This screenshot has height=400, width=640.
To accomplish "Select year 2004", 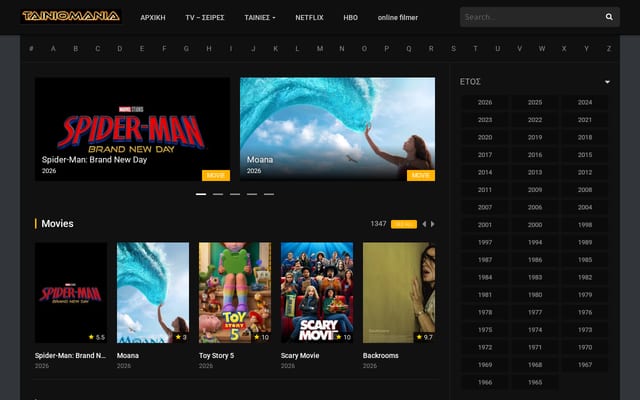I will [585, 207].
